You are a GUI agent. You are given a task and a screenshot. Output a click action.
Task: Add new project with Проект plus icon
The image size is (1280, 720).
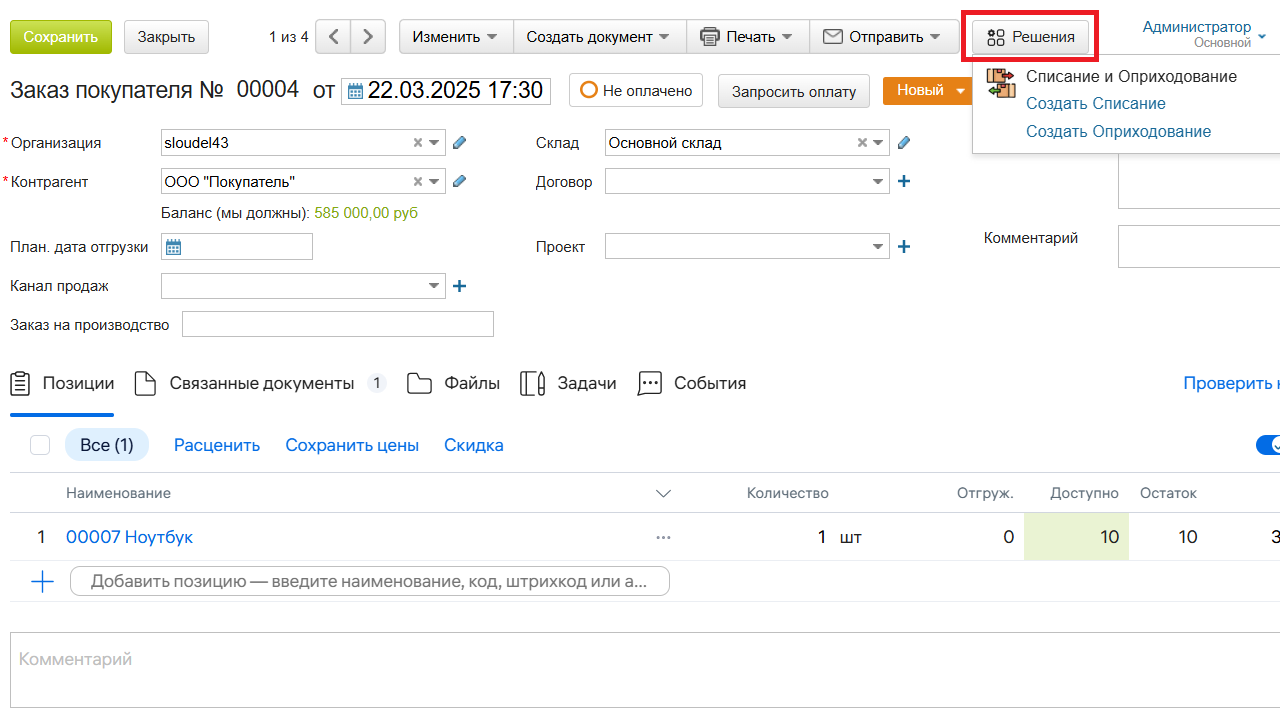point(904,247)
